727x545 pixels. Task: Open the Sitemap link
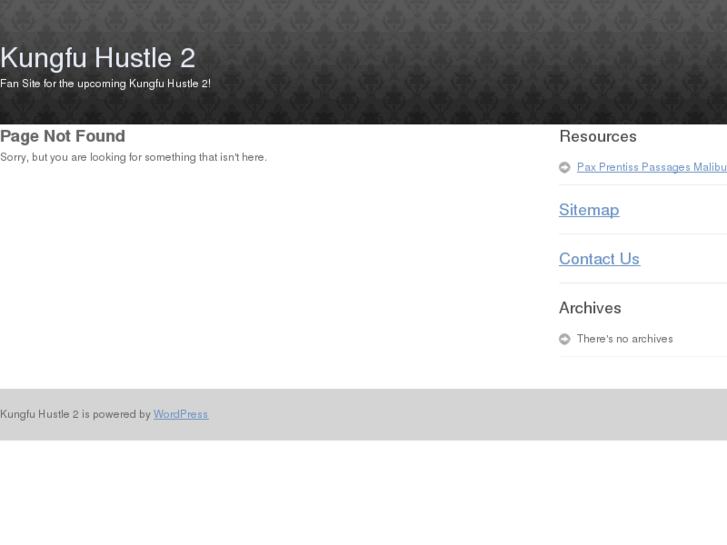pos(589,210)
